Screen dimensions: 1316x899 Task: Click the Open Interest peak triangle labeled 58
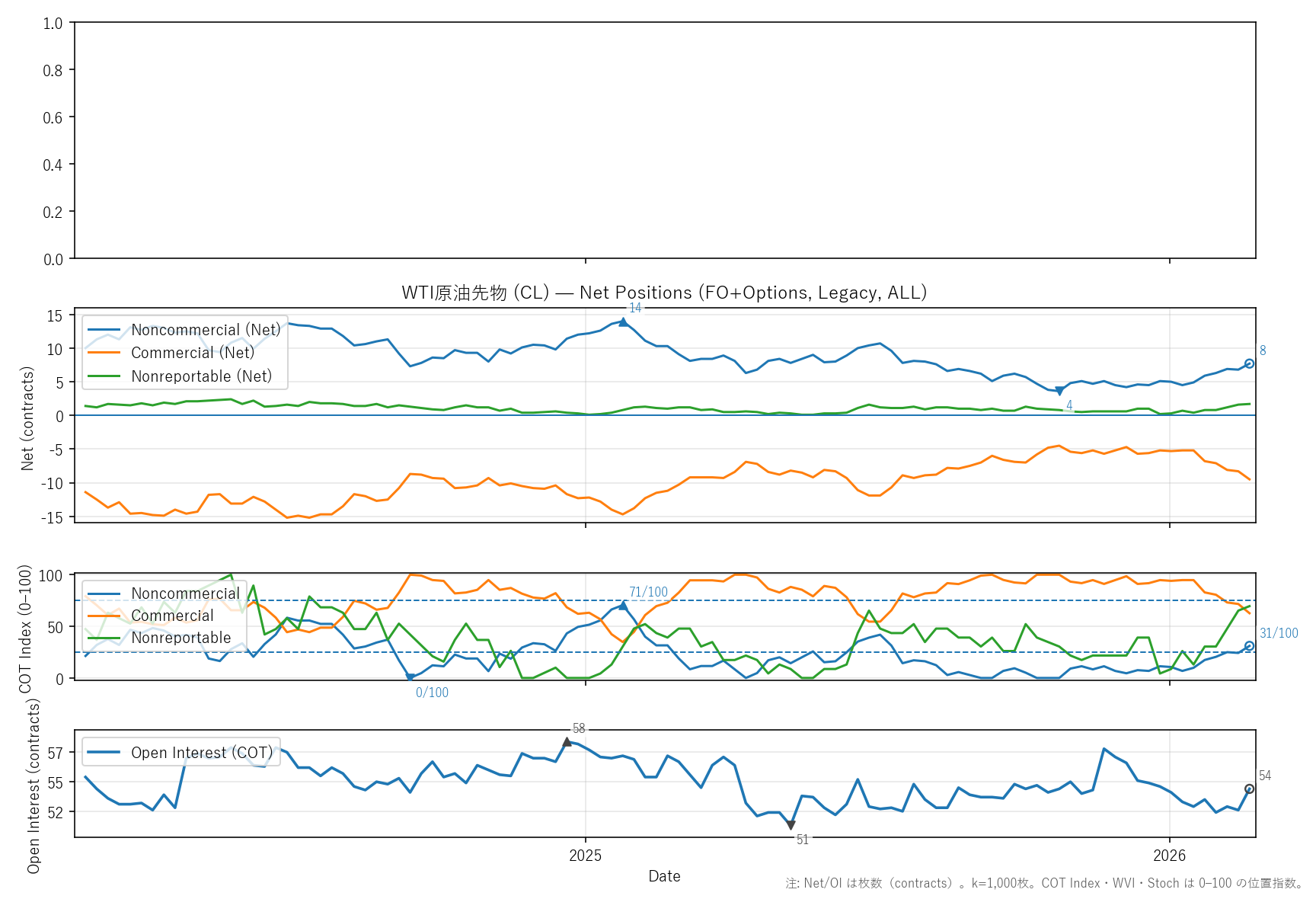pyautogui.click(x=567, y=742)
